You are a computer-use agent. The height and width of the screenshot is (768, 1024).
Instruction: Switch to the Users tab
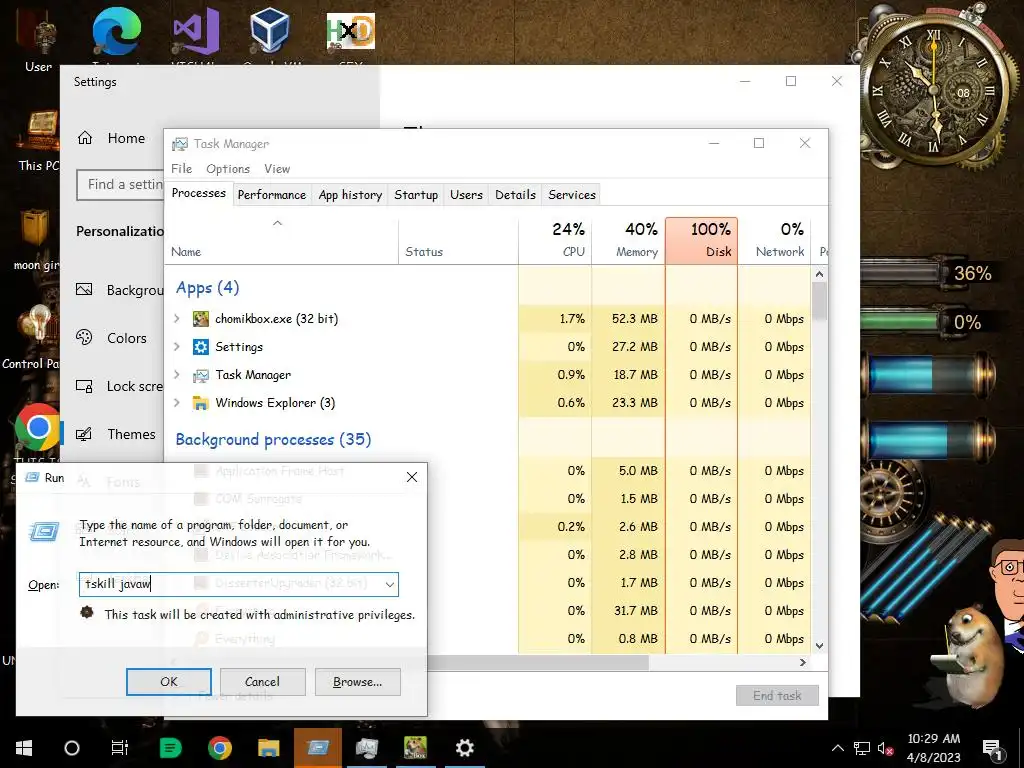coord(466,195)
